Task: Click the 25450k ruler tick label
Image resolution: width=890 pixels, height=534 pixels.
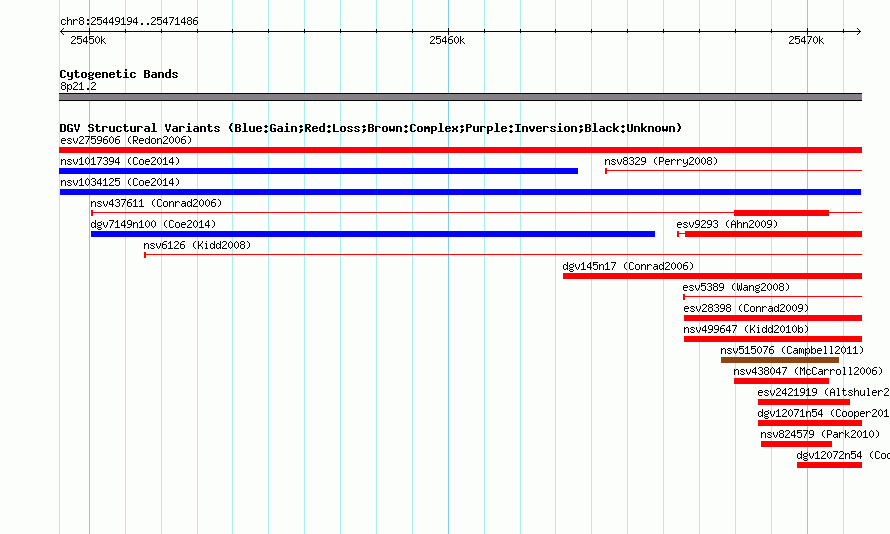Action: point(88,40)
